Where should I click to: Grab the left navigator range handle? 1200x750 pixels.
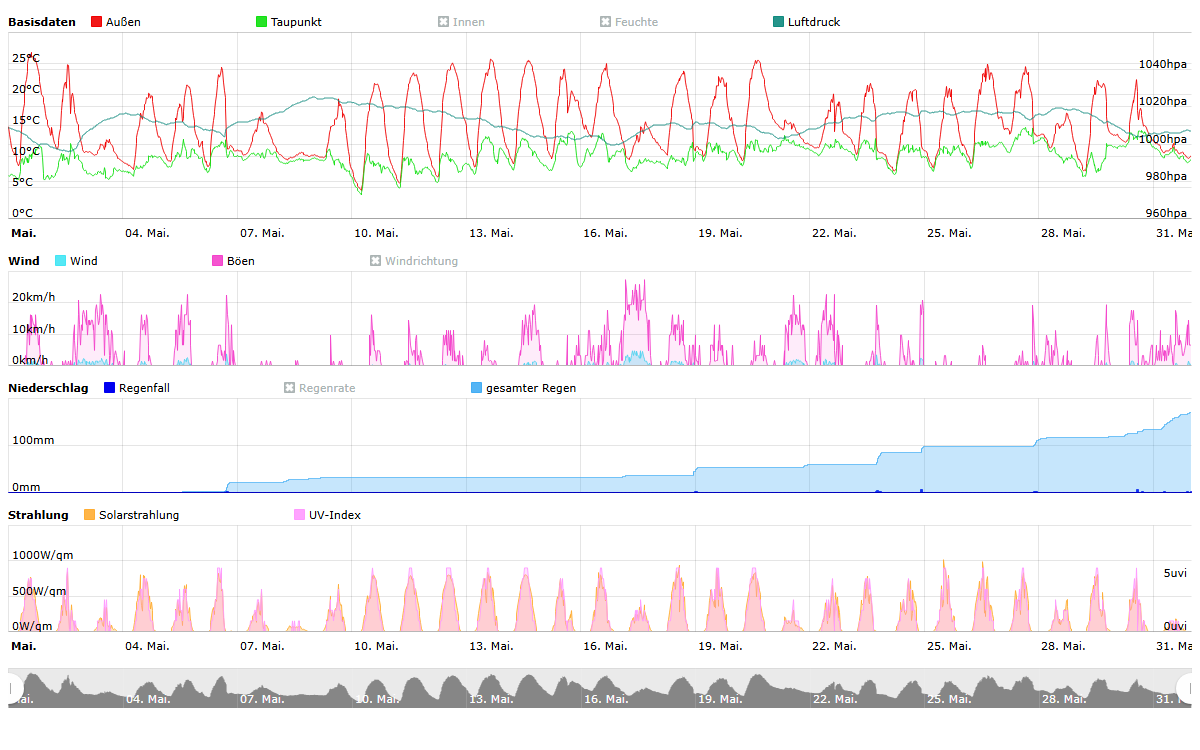[x=14, y=687]
